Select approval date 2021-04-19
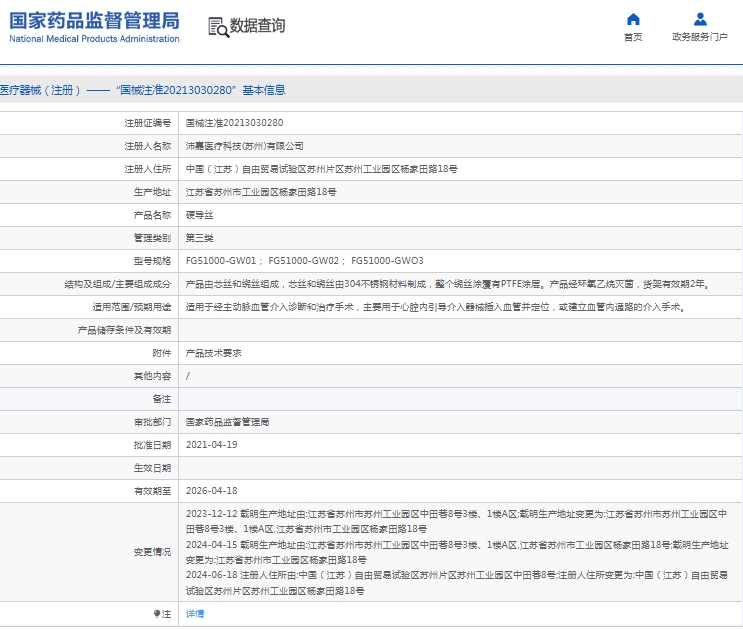 211,445
